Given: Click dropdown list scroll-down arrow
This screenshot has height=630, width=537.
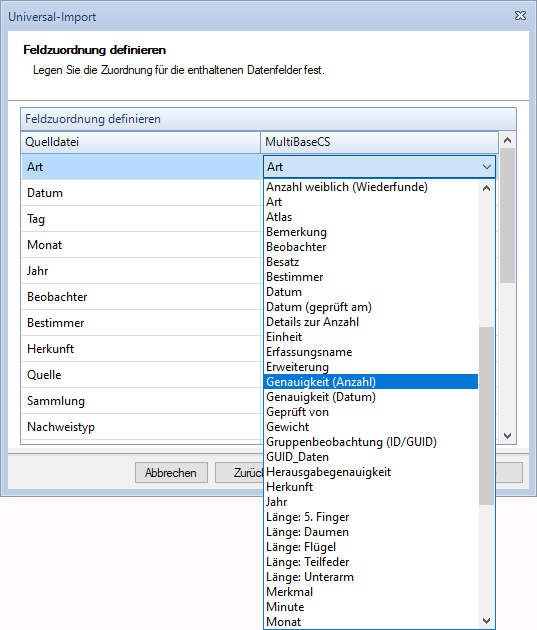Looking at the screenshot, I should click(486, 621).
